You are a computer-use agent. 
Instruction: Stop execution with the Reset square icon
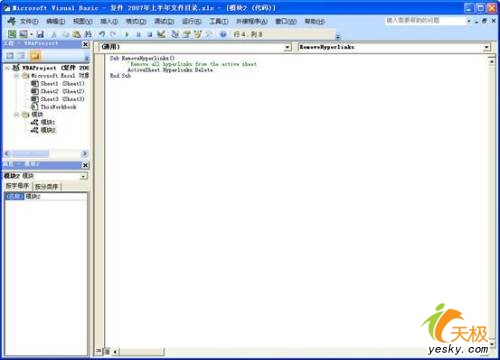point(150,34)
